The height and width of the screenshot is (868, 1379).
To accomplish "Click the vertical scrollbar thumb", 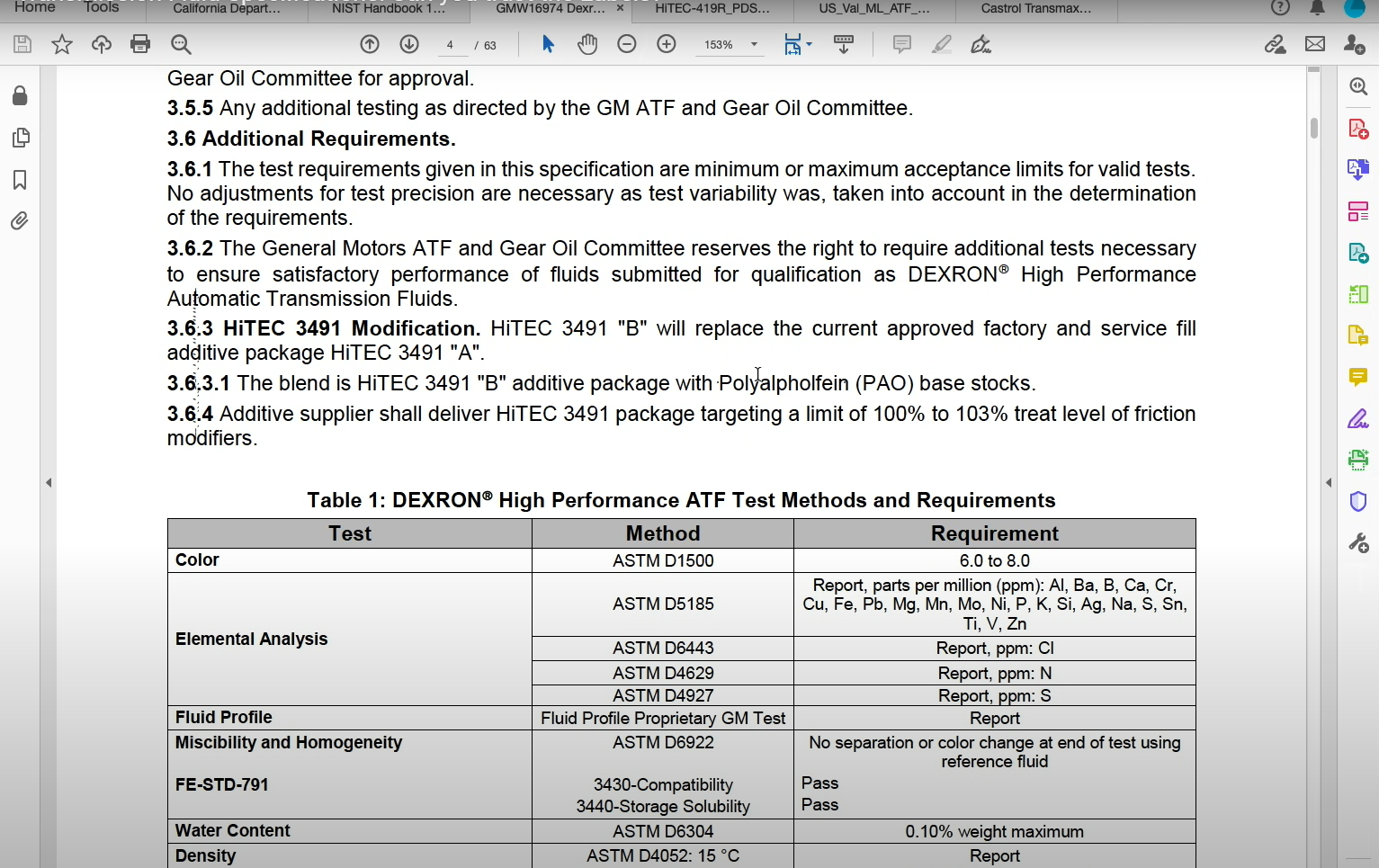I will [x=1314, y=128].
